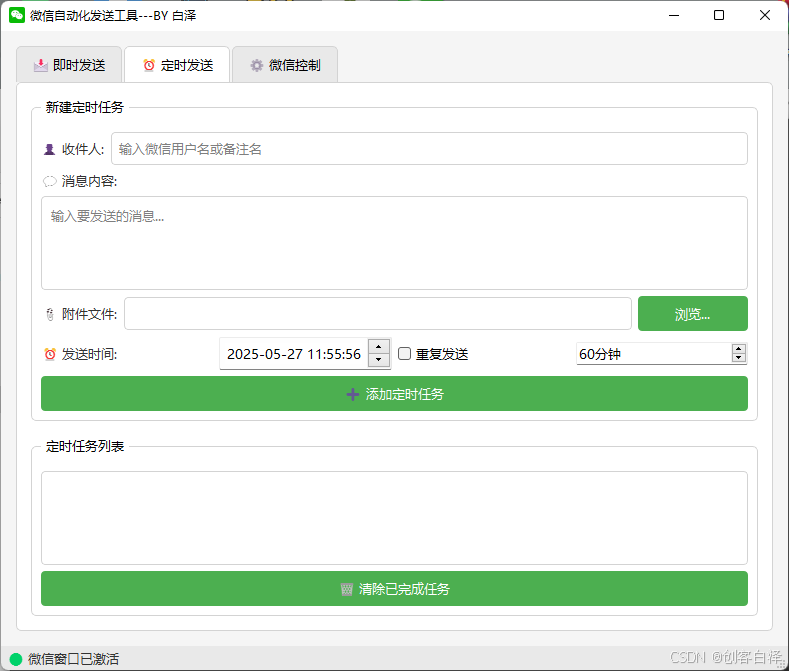
Task: Focus the 发送时间 datetime field
Action: coord(294,354)
